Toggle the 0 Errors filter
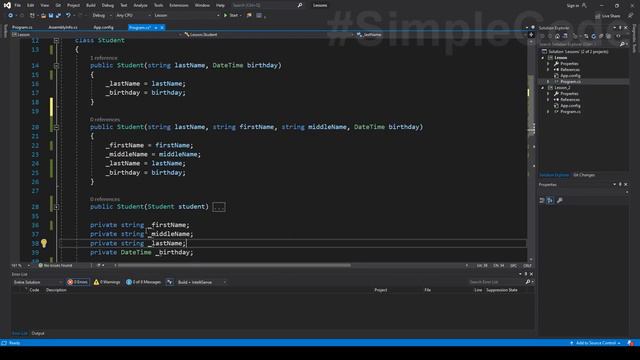The image size is (640, 360). pyautogui.click(x=78, y=282)
